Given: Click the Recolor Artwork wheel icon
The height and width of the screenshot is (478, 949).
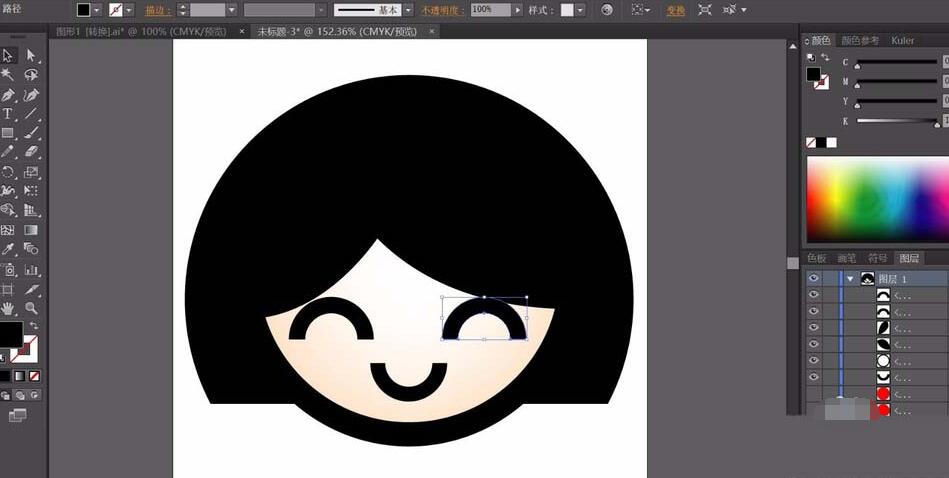Looking at the screenshot, I should click(607, 10).
